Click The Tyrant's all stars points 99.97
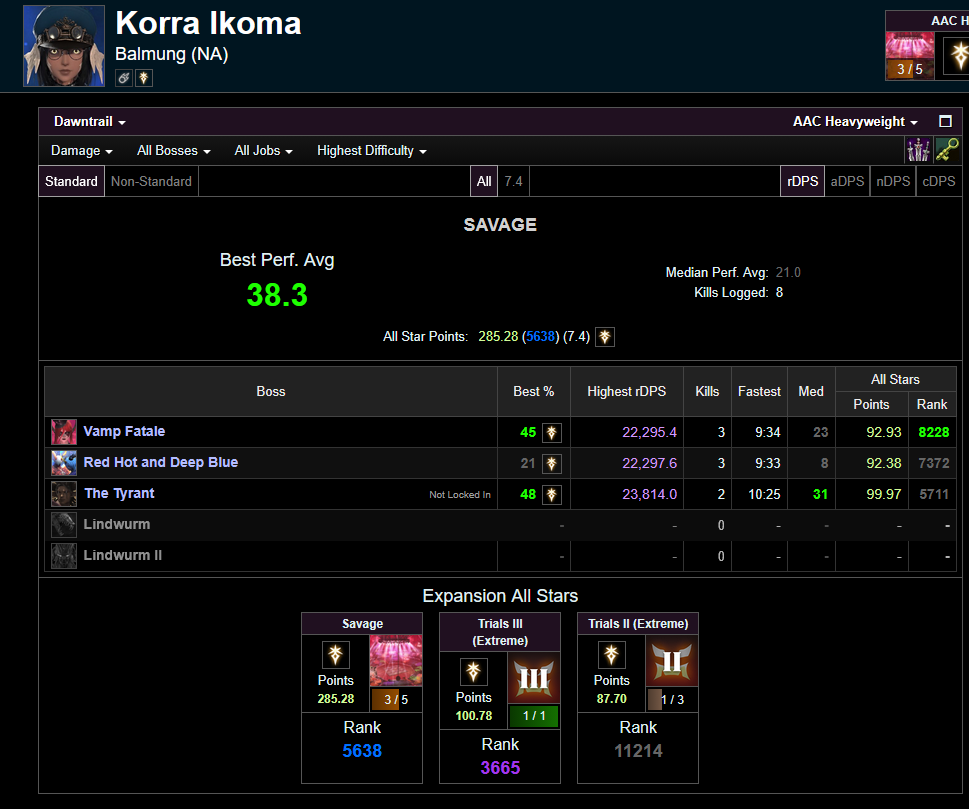This screenshot has height=809, width=969. tap(884, 494)
